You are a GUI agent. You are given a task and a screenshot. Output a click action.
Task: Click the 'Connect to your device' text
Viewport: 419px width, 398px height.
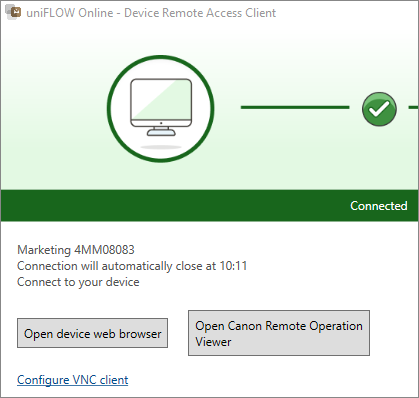78,282
